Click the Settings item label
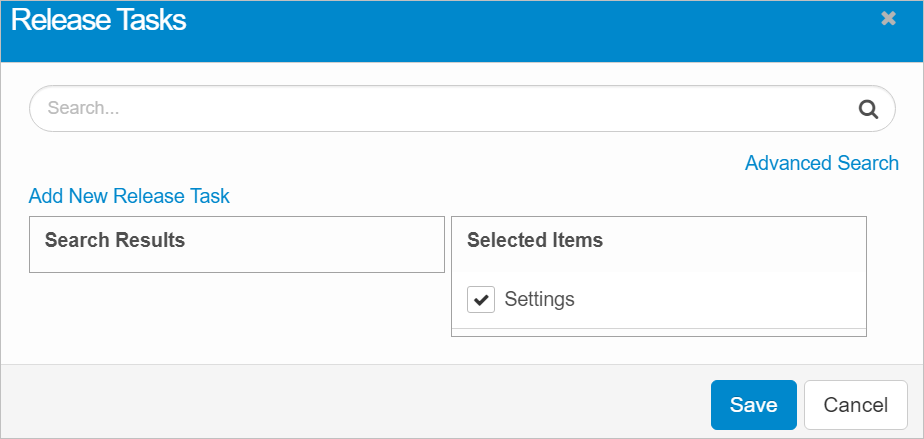The image size is (924, 439). (x=539, y=299)
